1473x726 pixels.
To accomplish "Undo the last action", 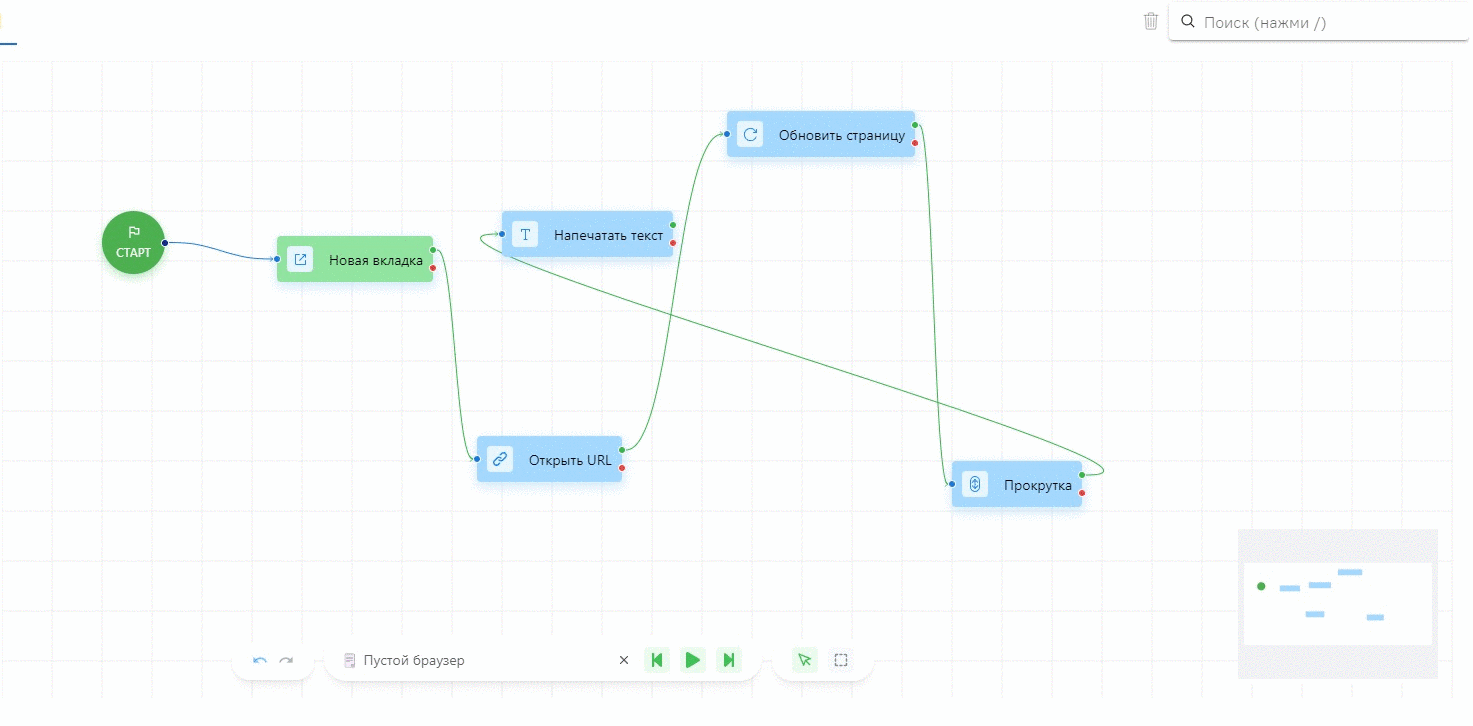I will click(260, 661).
